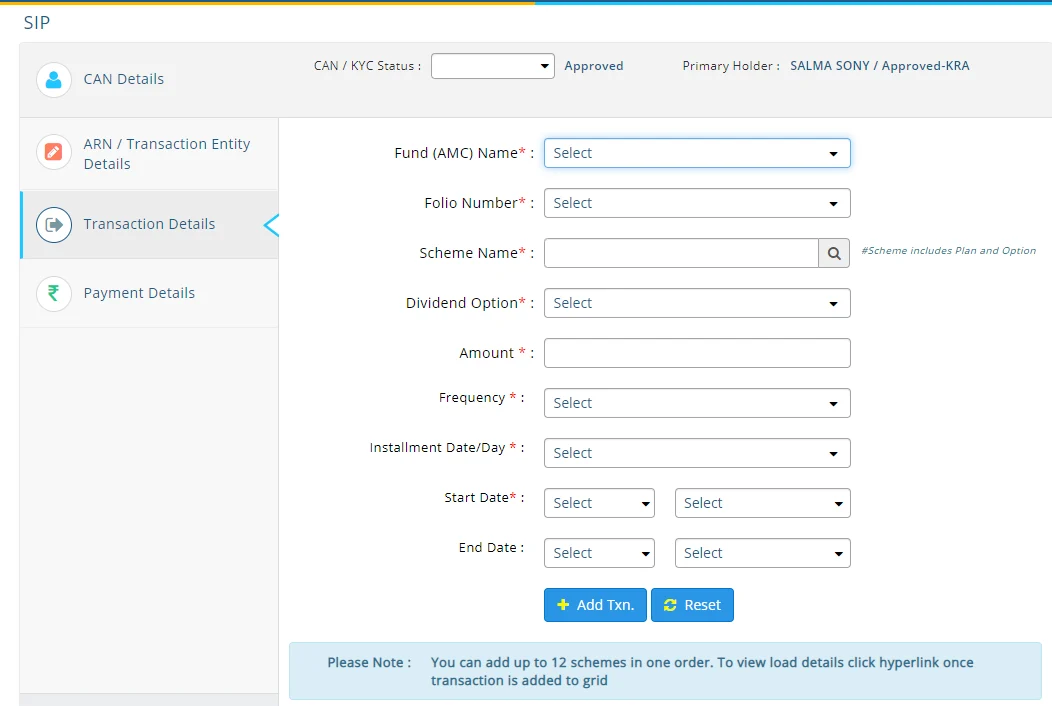Open the Folio Number dropdown
Image resolution: width=1052 pixels, height=706 pixels.
[x=696, y=203]
